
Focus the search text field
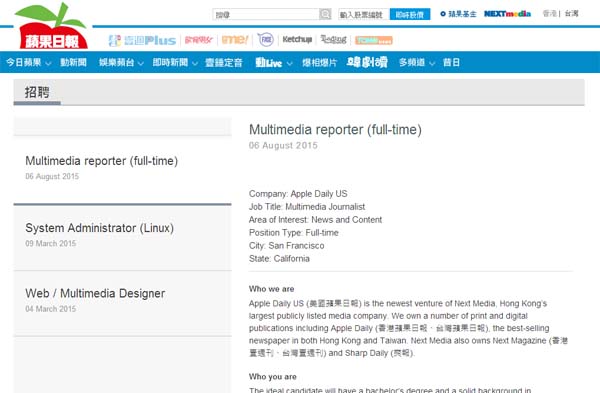(x=266, y=14)
